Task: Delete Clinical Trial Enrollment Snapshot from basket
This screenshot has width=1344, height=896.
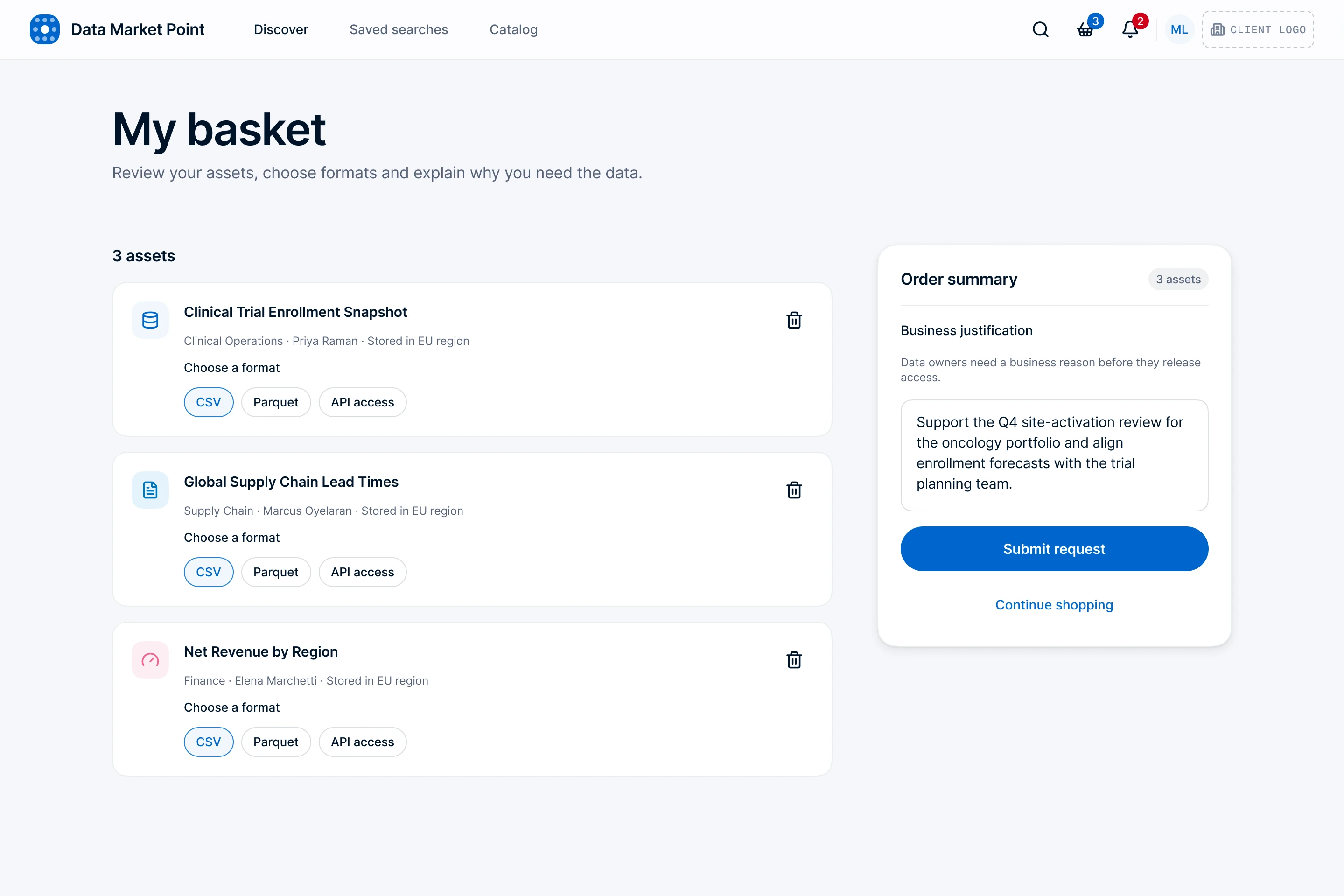Action: (794, 320)
